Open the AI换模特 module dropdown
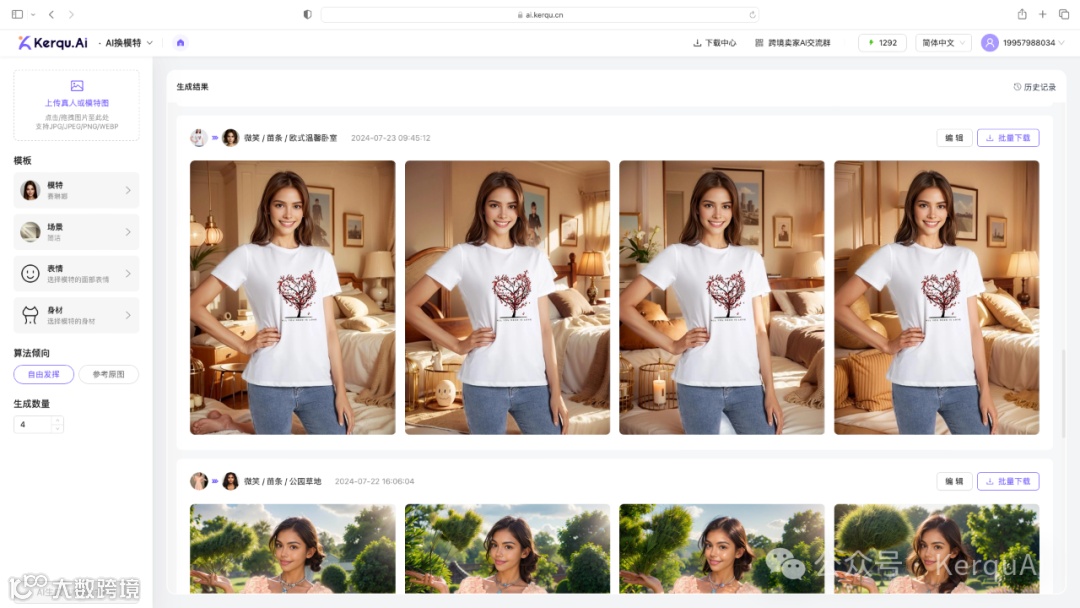 (x=129, y=43)
